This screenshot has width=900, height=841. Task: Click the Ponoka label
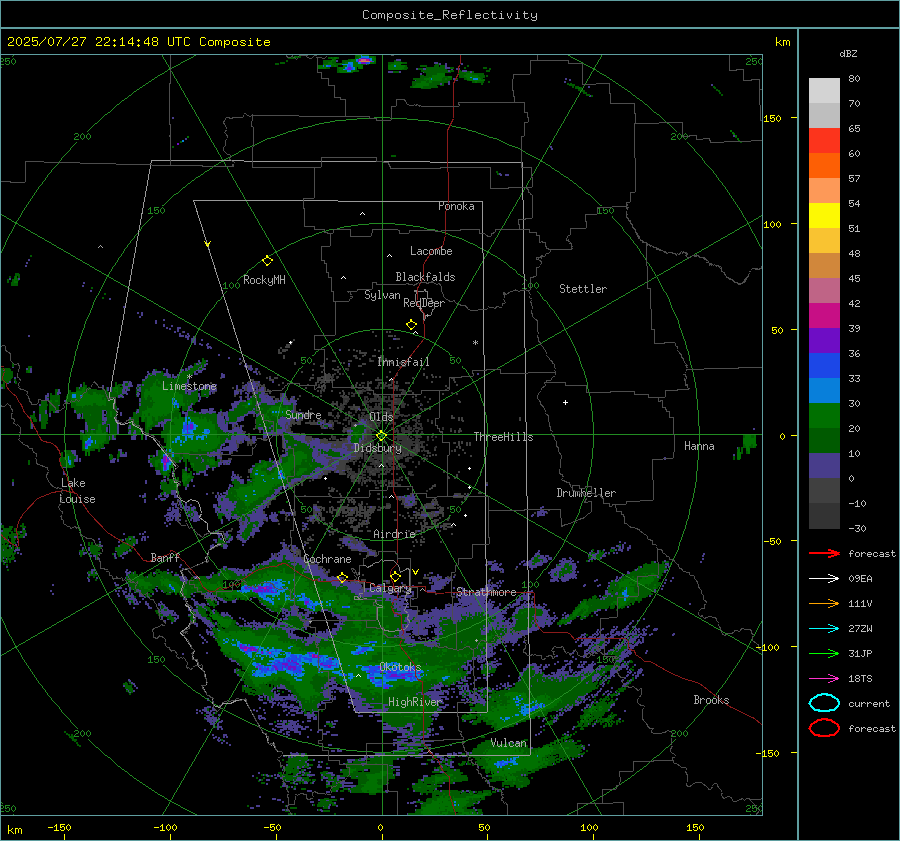point(456,206)
